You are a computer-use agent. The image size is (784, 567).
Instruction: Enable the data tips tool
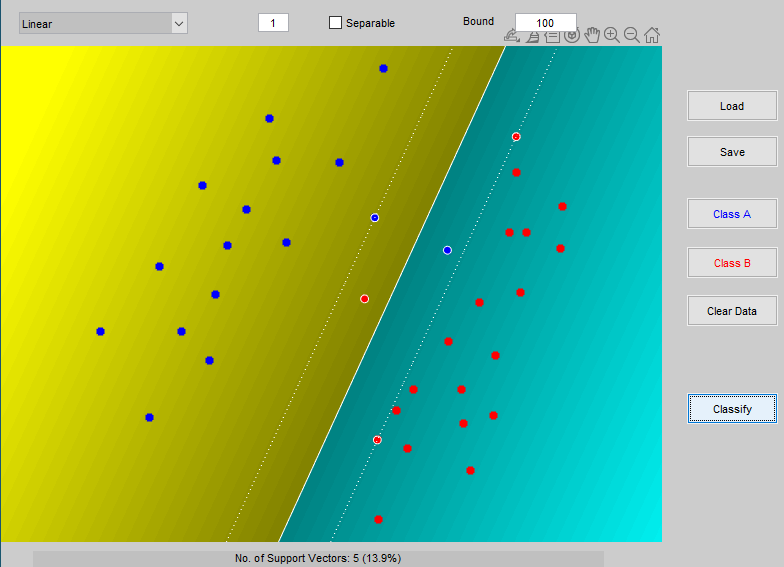point(552,35)
